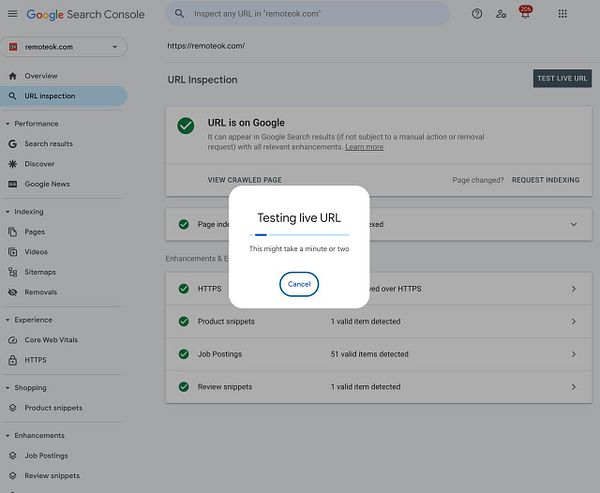
Task: Click VIEW CRAWLED PAGE
Action: (x=245, y=180)
